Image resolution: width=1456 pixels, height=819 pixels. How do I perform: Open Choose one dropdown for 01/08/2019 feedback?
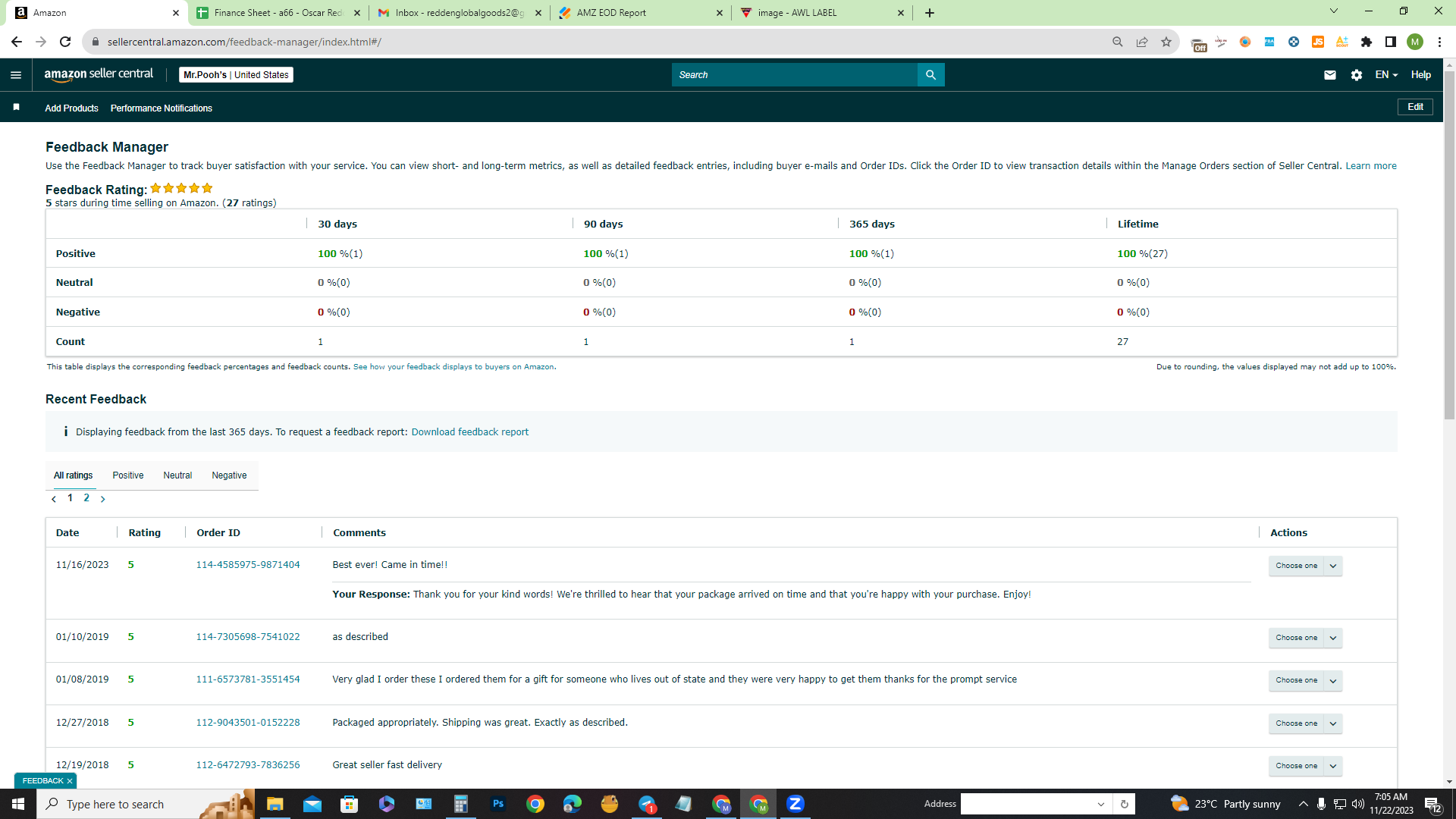pyautogui.click(x=1305, y=680)
